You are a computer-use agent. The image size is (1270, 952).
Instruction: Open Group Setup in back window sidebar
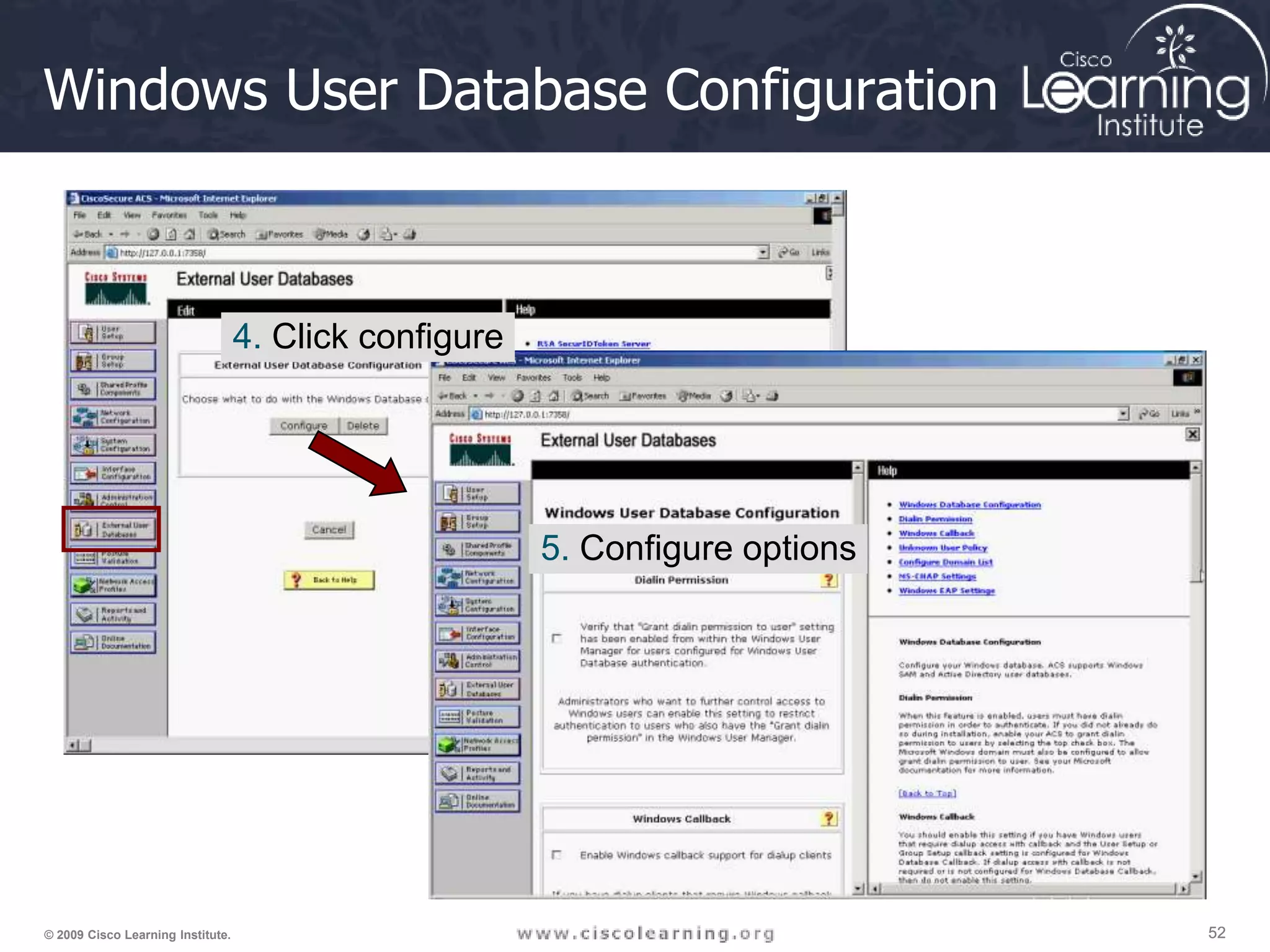pos(113,361)
